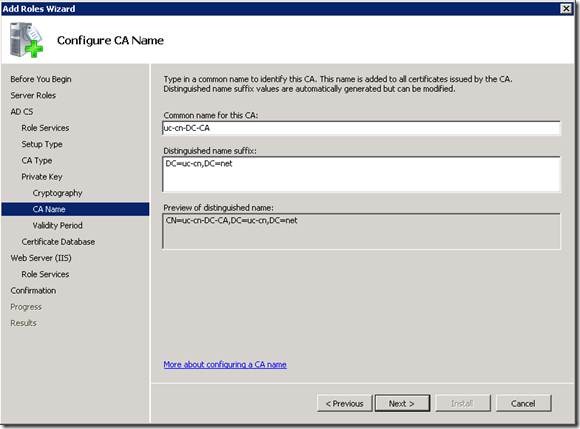Click the Cancel button
Image resolution: width=580 pixels, height=429 pixels.
point(523,403)
